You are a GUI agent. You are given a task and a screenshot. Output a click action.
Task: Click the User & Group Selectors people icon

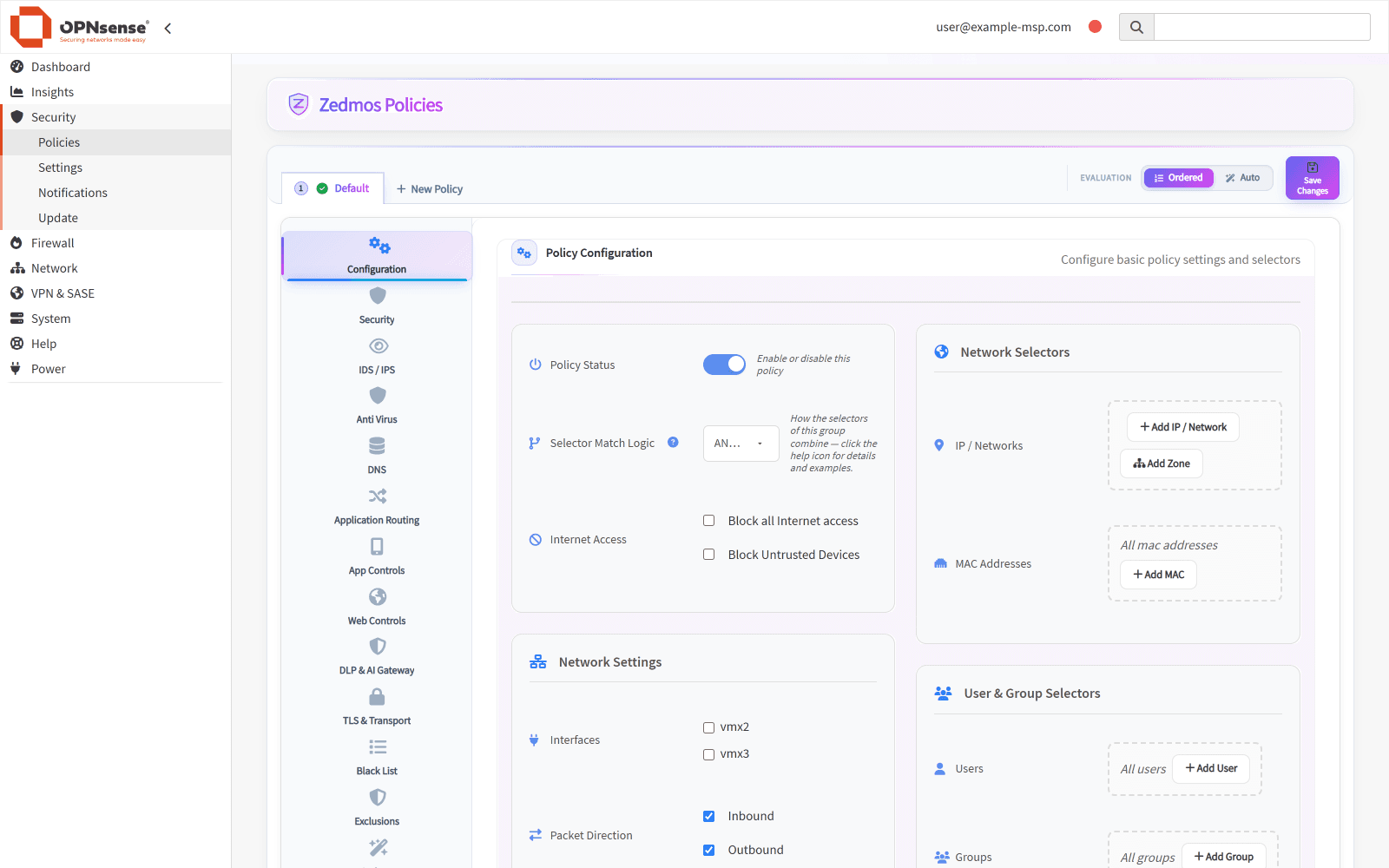(x=943, y=693)
